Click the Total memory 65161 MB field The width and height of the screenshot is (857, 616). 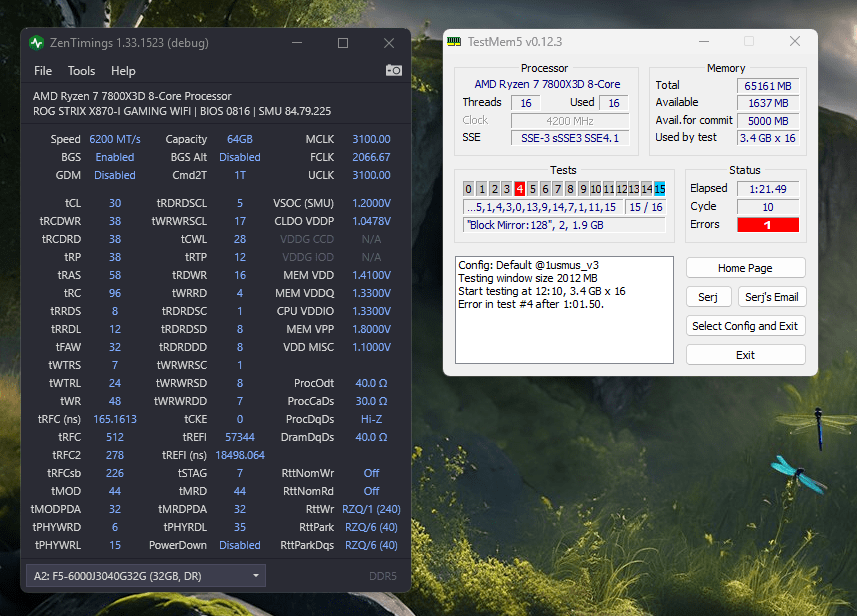(768, 86)
